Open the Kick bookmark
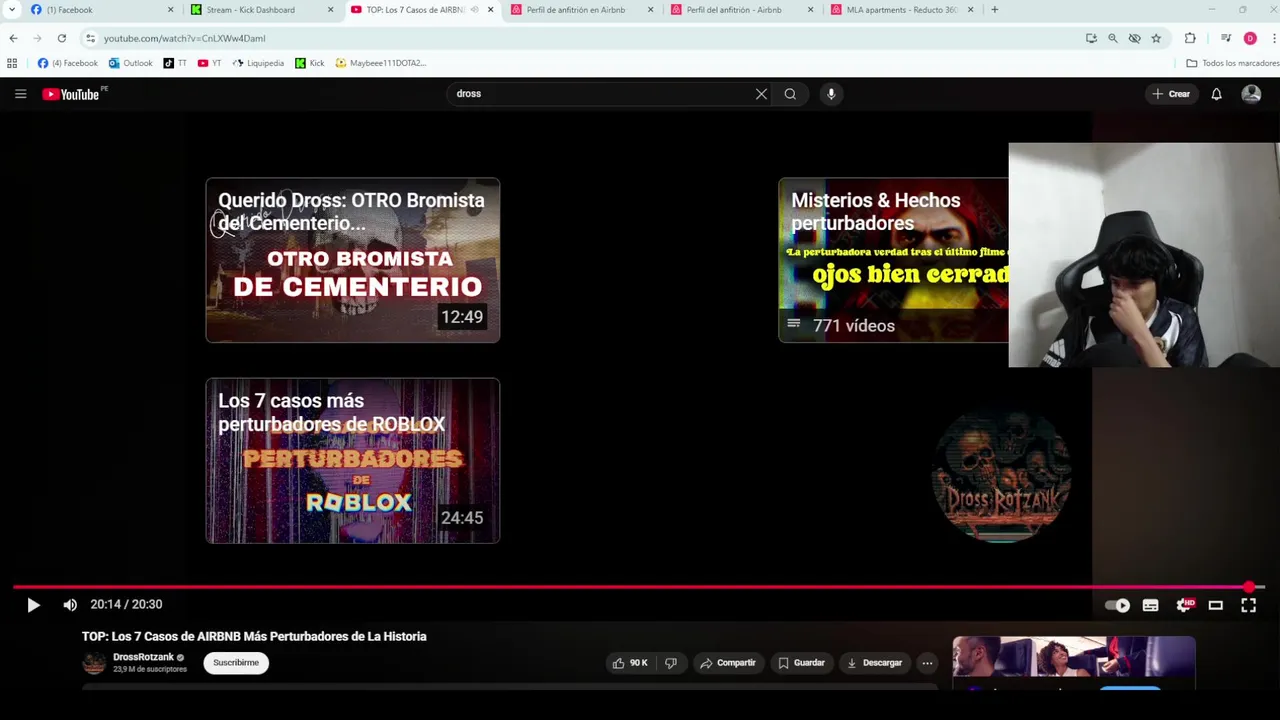This screenshot has width=1280, height=720. point(309,63)
